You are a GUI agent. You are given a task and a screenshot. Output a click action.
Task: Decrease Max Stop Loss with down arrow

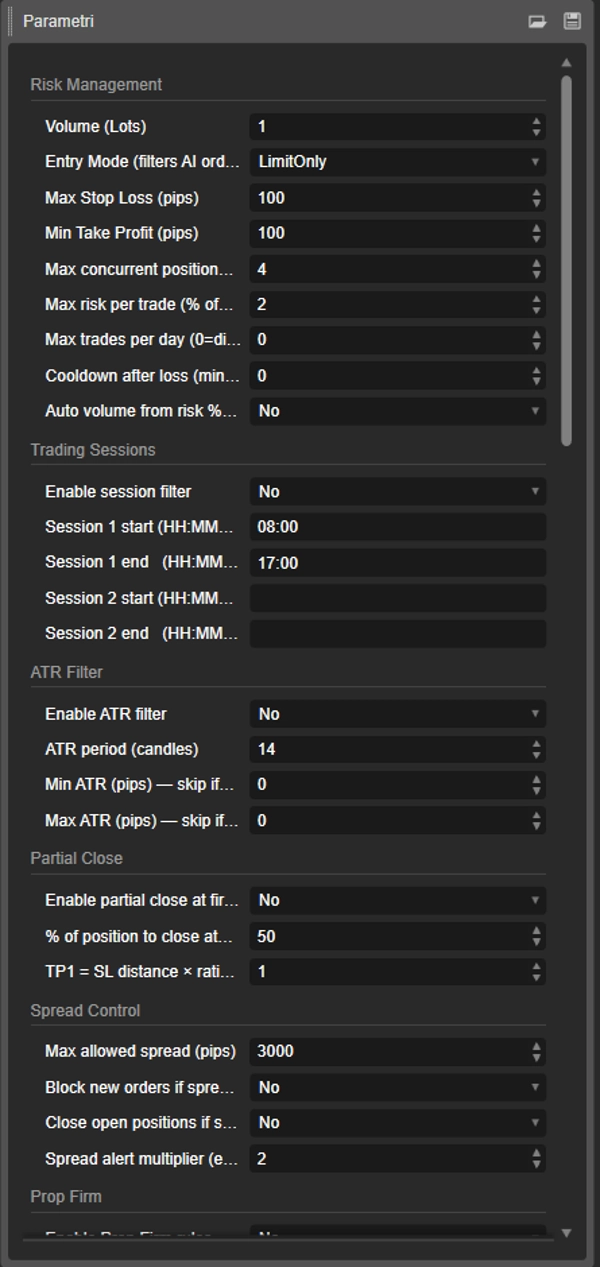point(537,203)
